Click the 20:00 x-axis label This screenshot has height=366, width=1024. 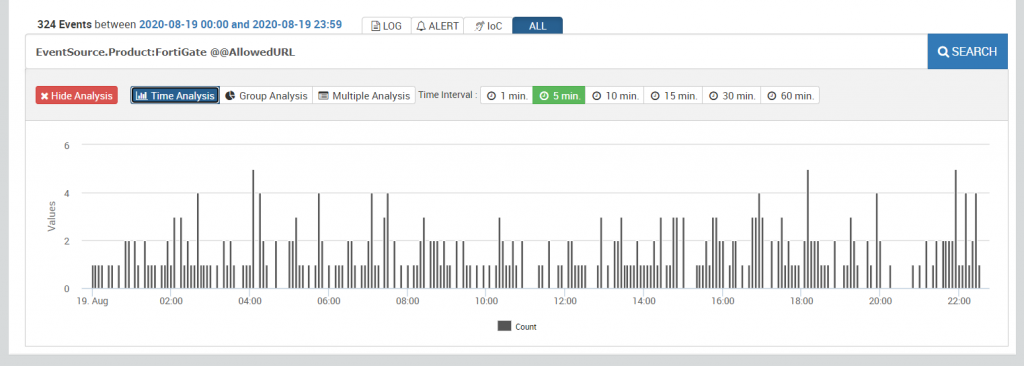click(880, 301)
